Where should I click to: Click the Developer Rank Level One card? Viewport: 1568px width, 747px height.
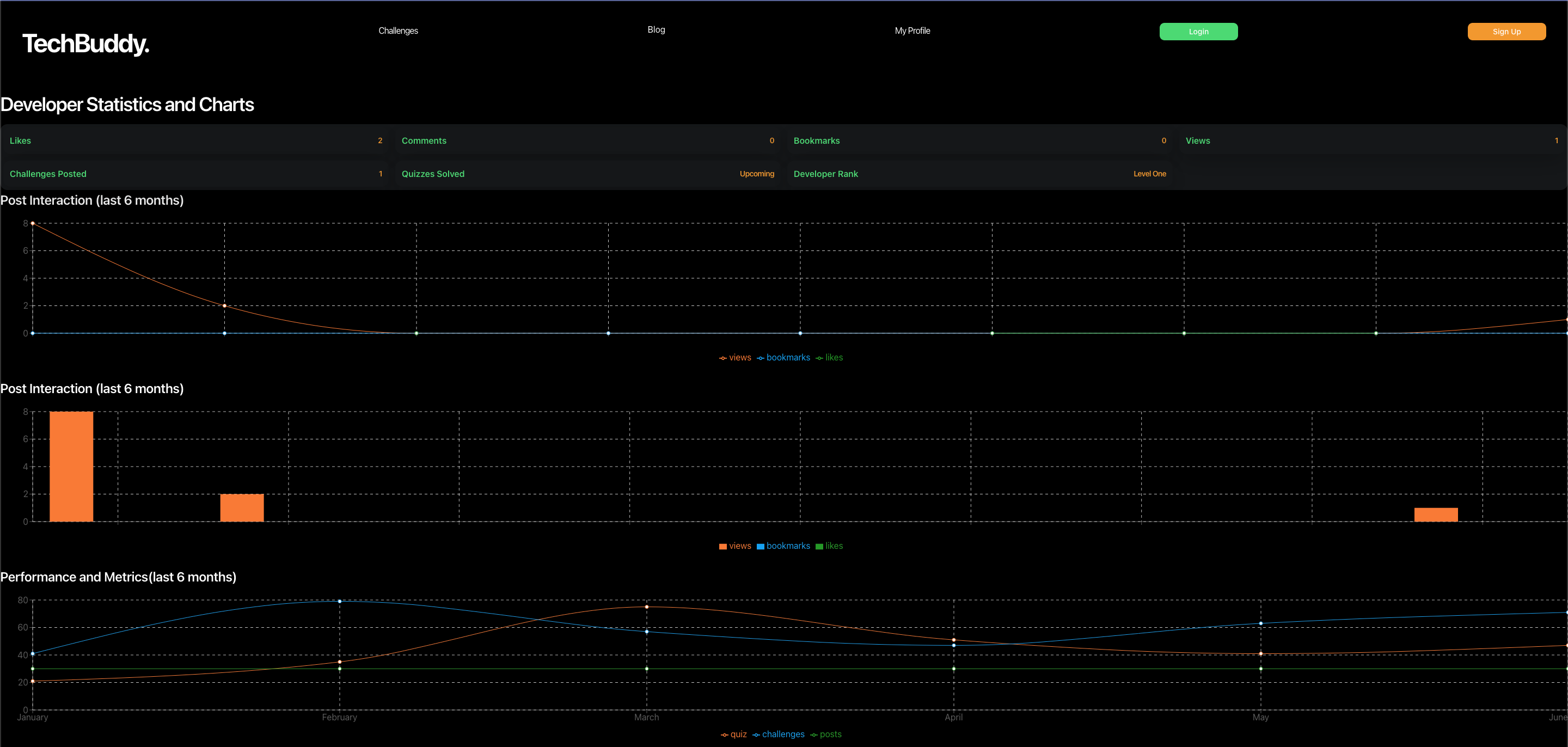pyautogui.click(x=979, y=174)
